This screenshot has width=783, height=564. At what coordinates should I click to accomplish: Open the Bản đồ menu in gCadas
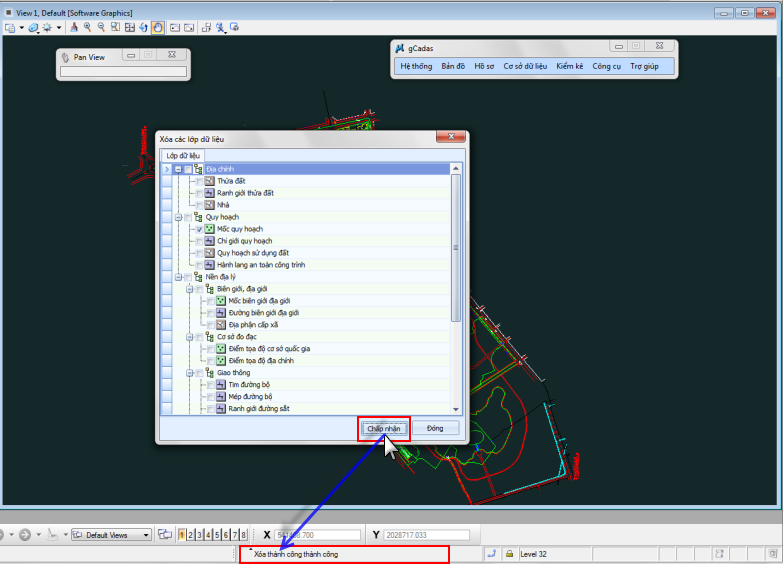click(x=453, y=66)
